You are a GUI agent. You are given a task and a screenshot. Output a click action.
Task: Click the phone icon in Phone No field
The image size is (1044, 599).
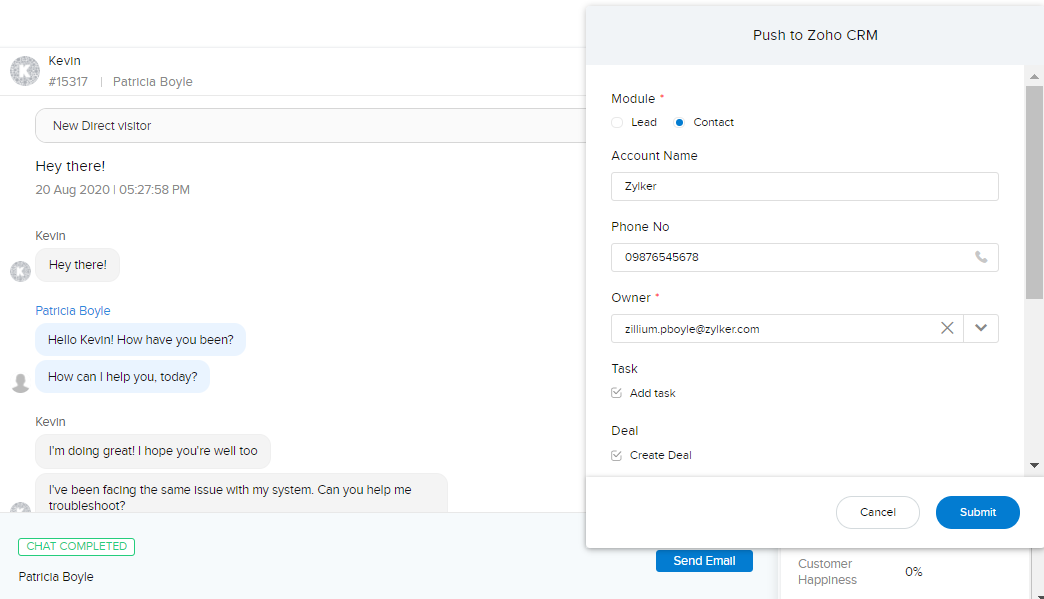pos(981,257)
